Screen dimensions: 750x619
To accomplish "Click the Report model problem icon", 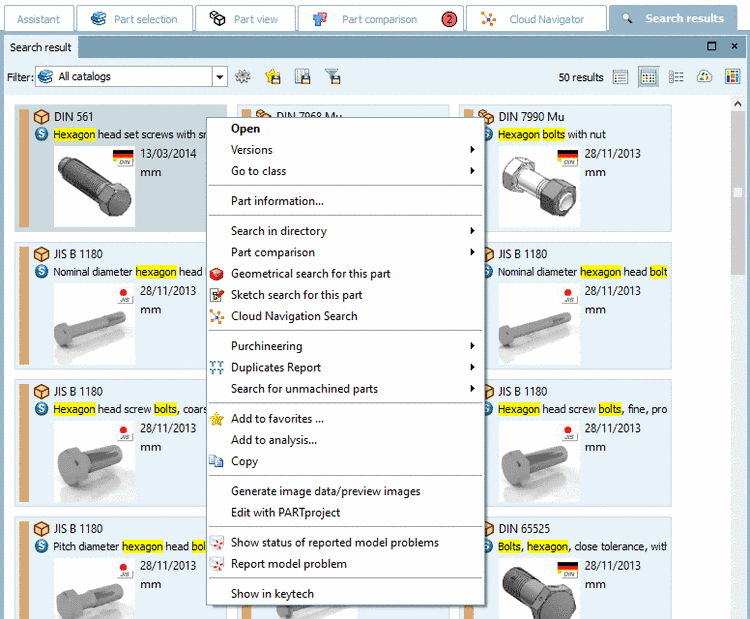I will pyautogui.click(x=217, y=564).
